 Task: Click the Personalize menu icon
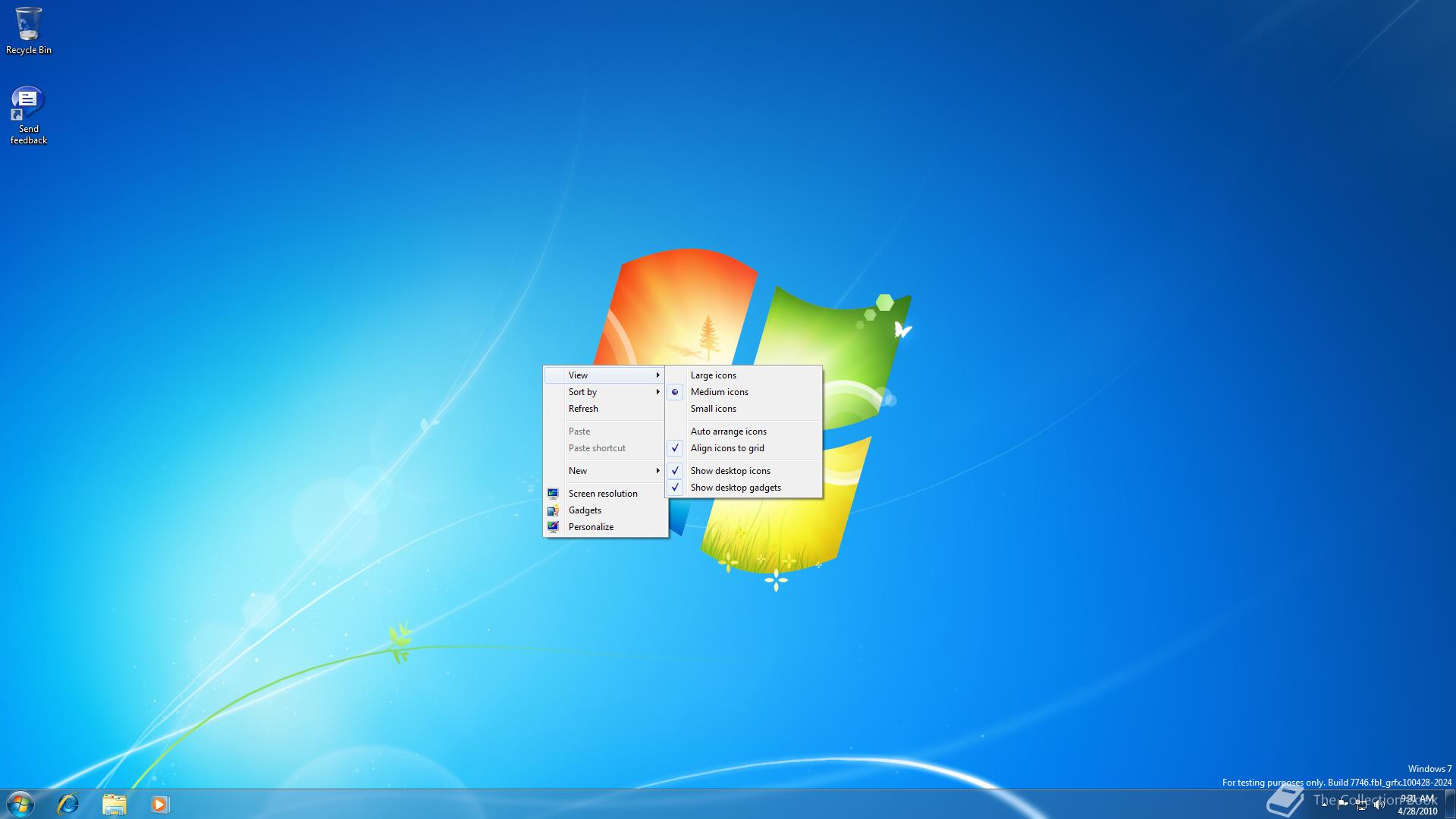(553, 527)
